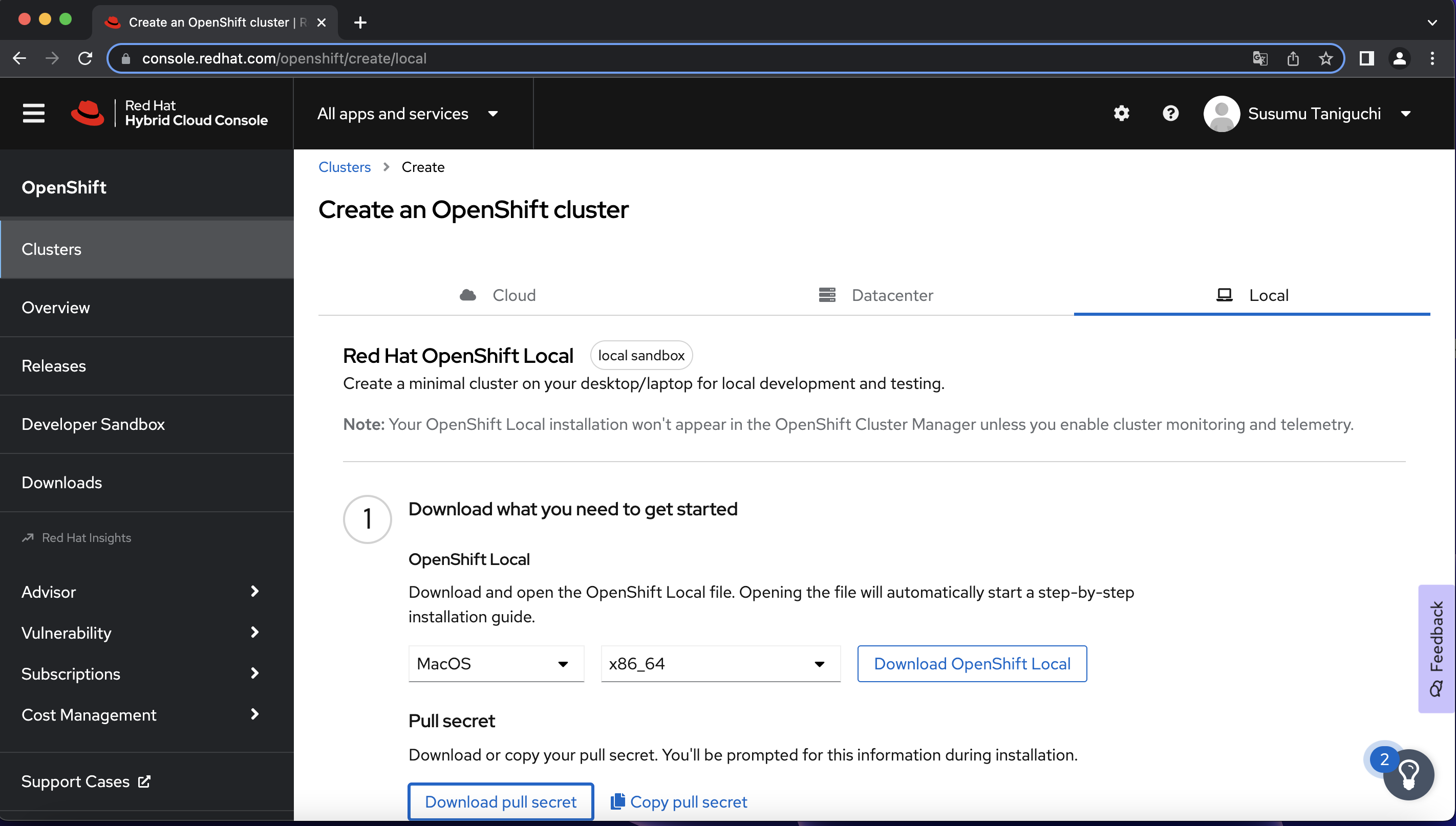Open the MacOS operating system dropdown
This screenshot has height=826, width=1456.
click(x=496, y=664)
